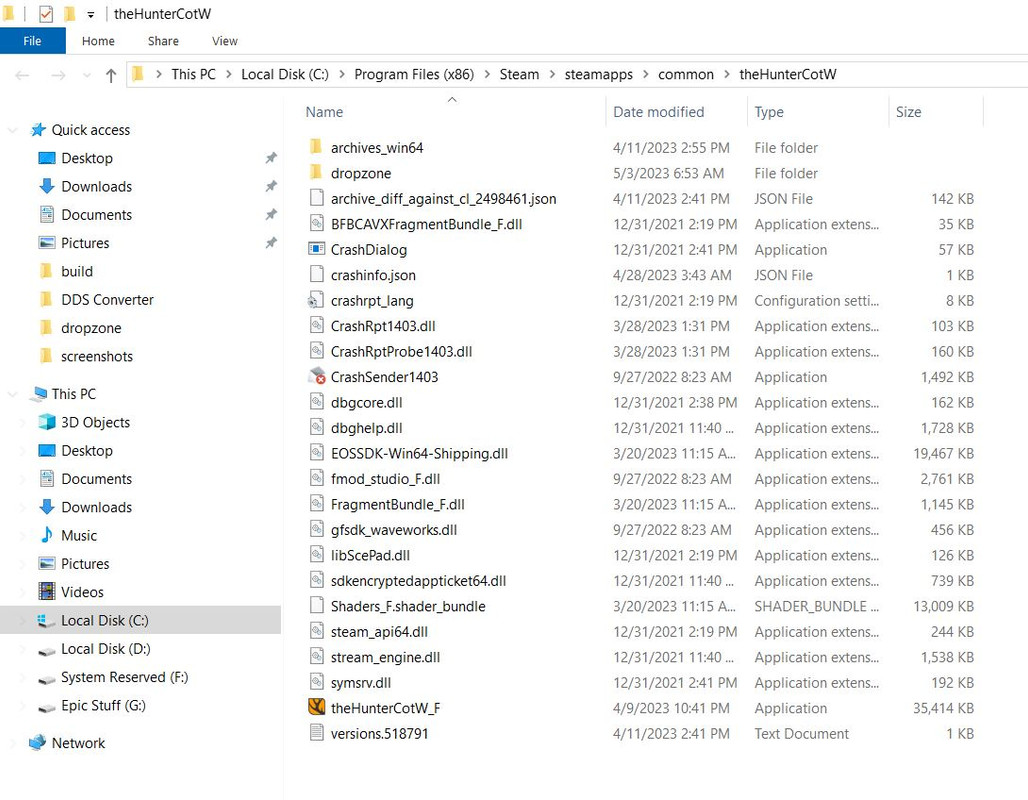
Task: Click the Back navigation arrow
Action: click(22, 75)
